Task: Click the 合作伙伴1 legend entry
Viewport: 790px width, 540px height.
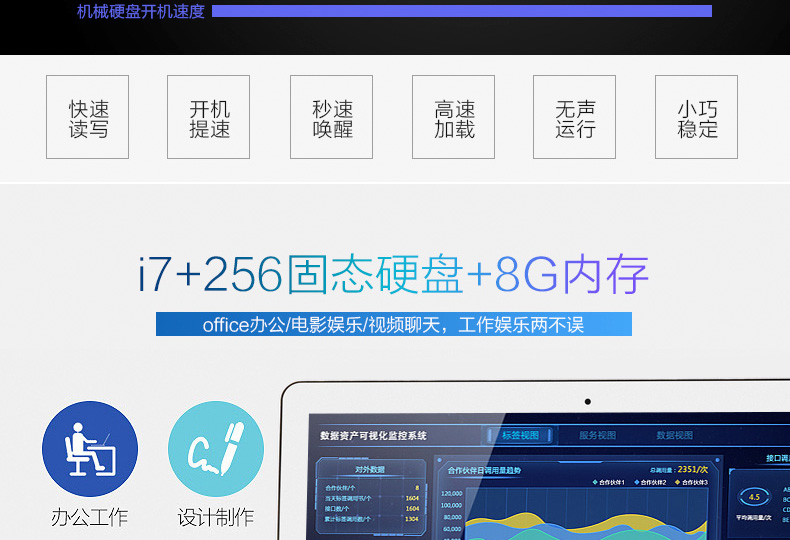Action: (609, 483)
